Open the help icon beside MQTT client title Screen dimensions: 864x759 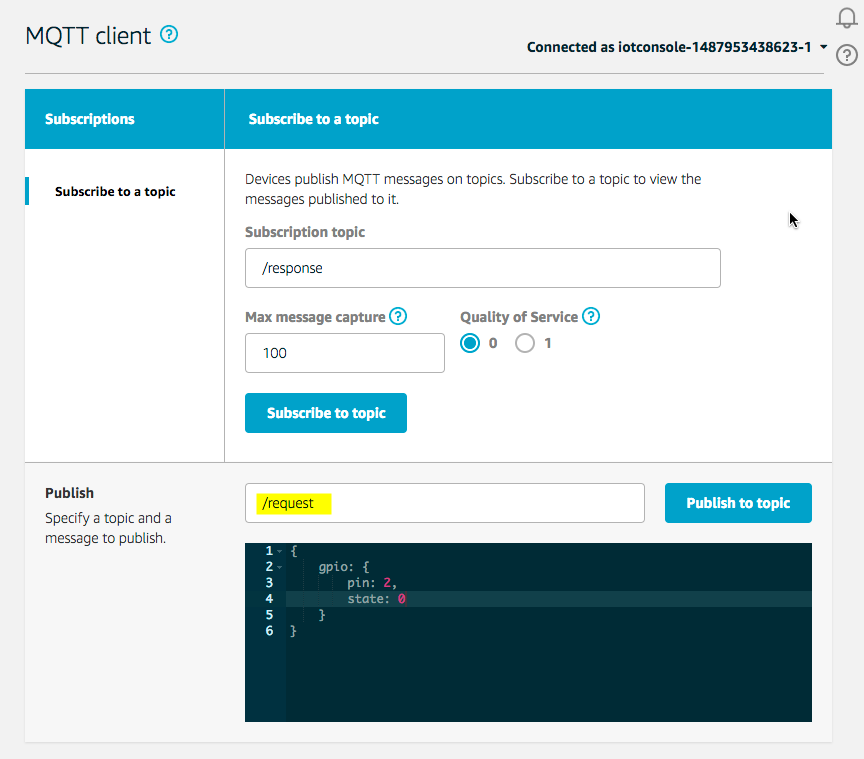169,35
